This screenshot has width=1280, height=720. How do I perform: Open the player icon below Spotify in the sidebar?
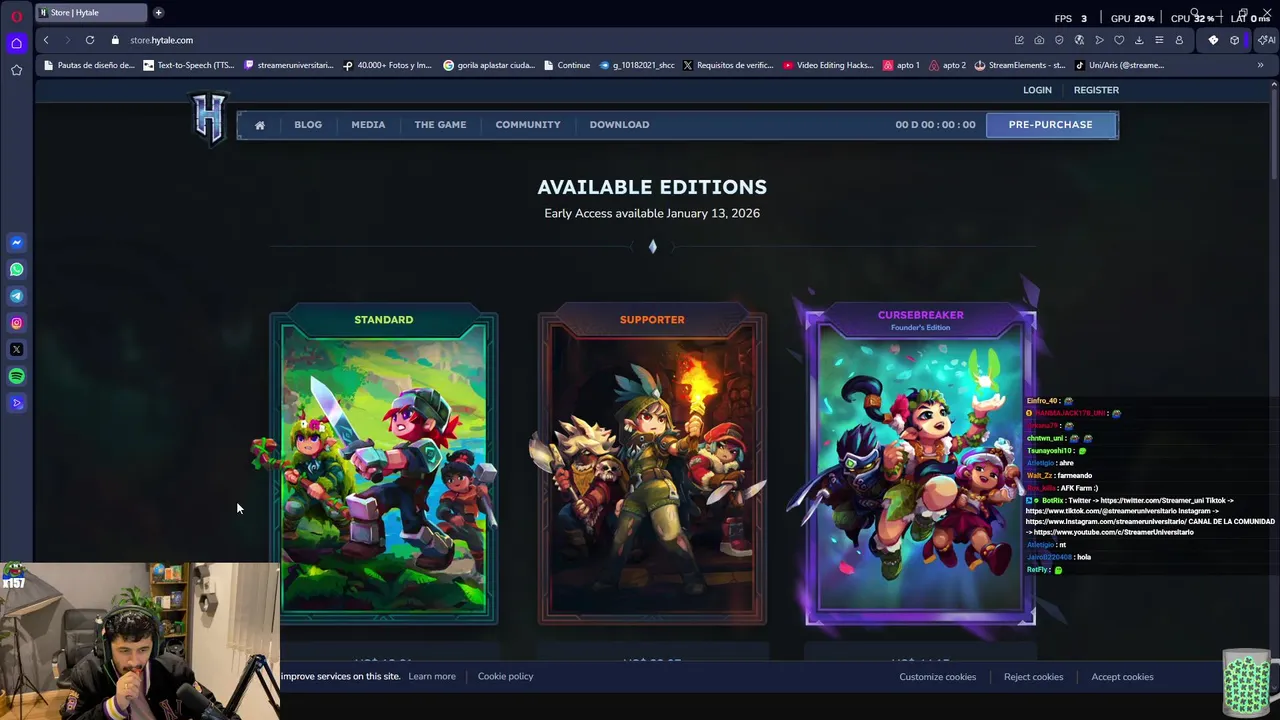16,403
